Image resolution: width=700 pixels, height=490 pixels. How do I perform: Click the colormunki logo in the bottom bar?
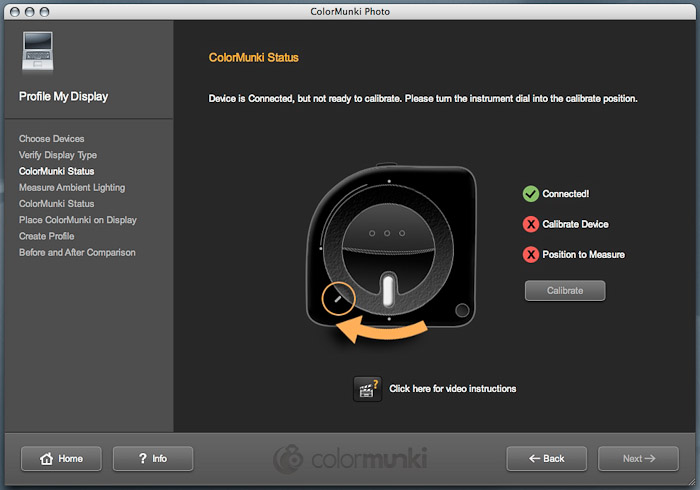350,459
